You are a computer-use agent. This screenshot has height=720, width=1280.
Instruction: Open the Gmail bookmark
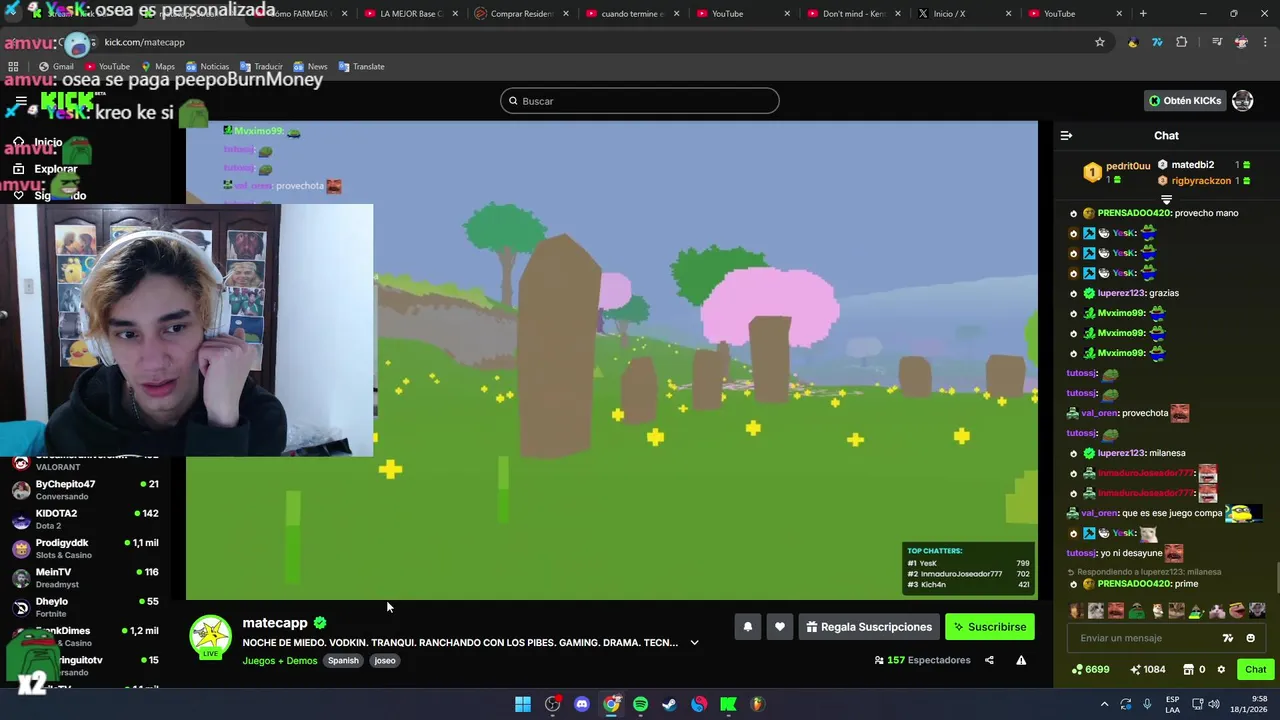(x=56, y=66)
